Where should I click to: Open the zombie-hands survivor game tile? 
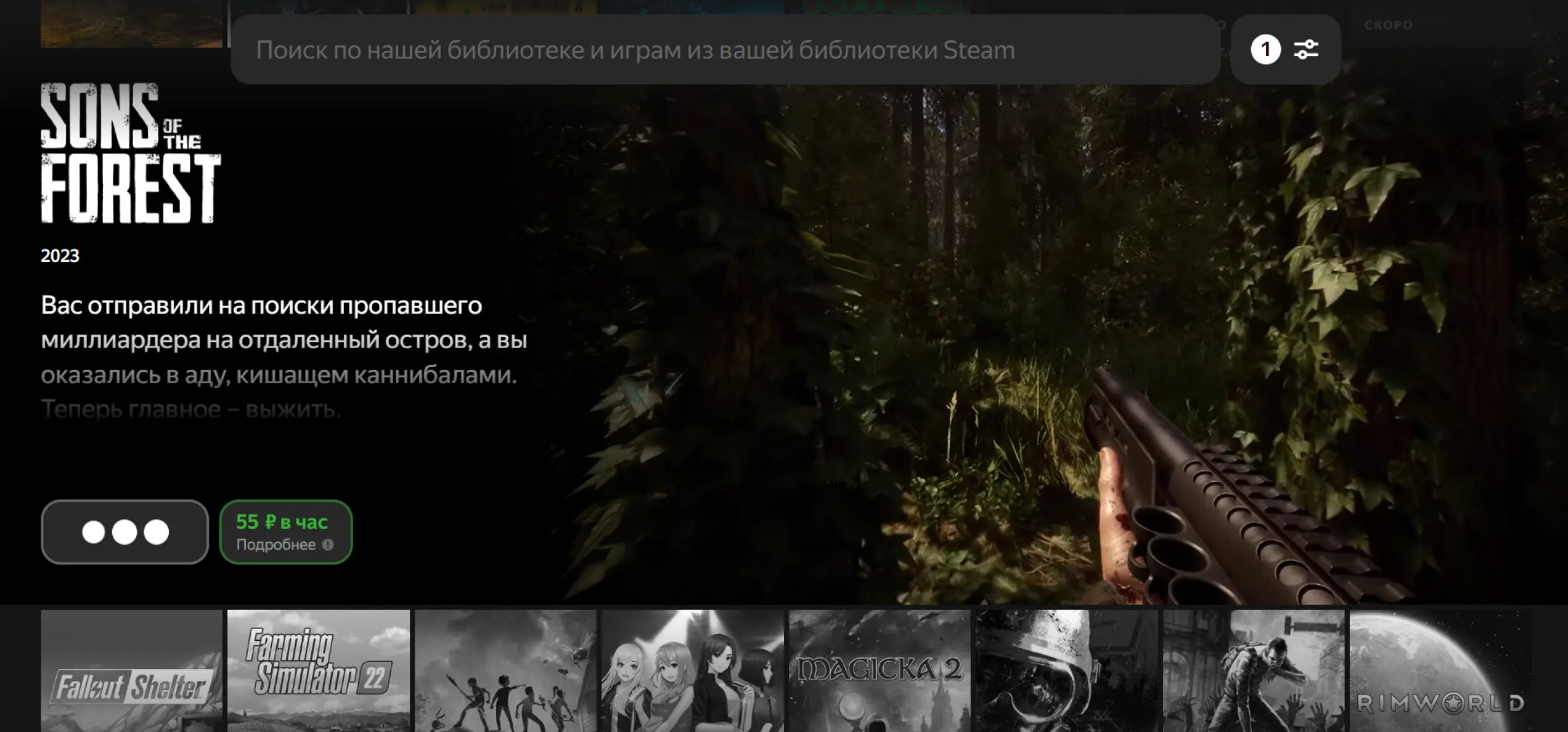pyautogui.click(x=1253, y=670)
